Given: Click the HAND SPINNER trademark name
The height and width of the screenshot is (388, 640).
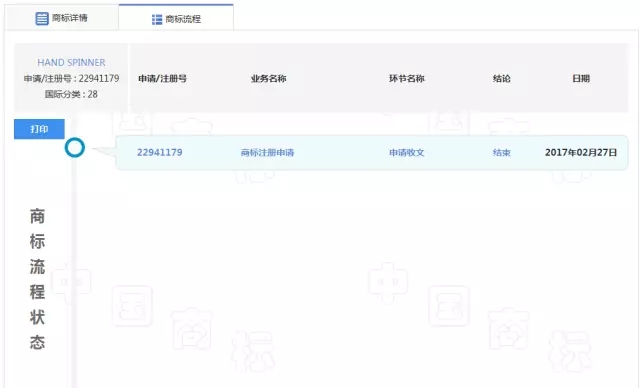Looking at the screenshot, I should coord(71,62).
